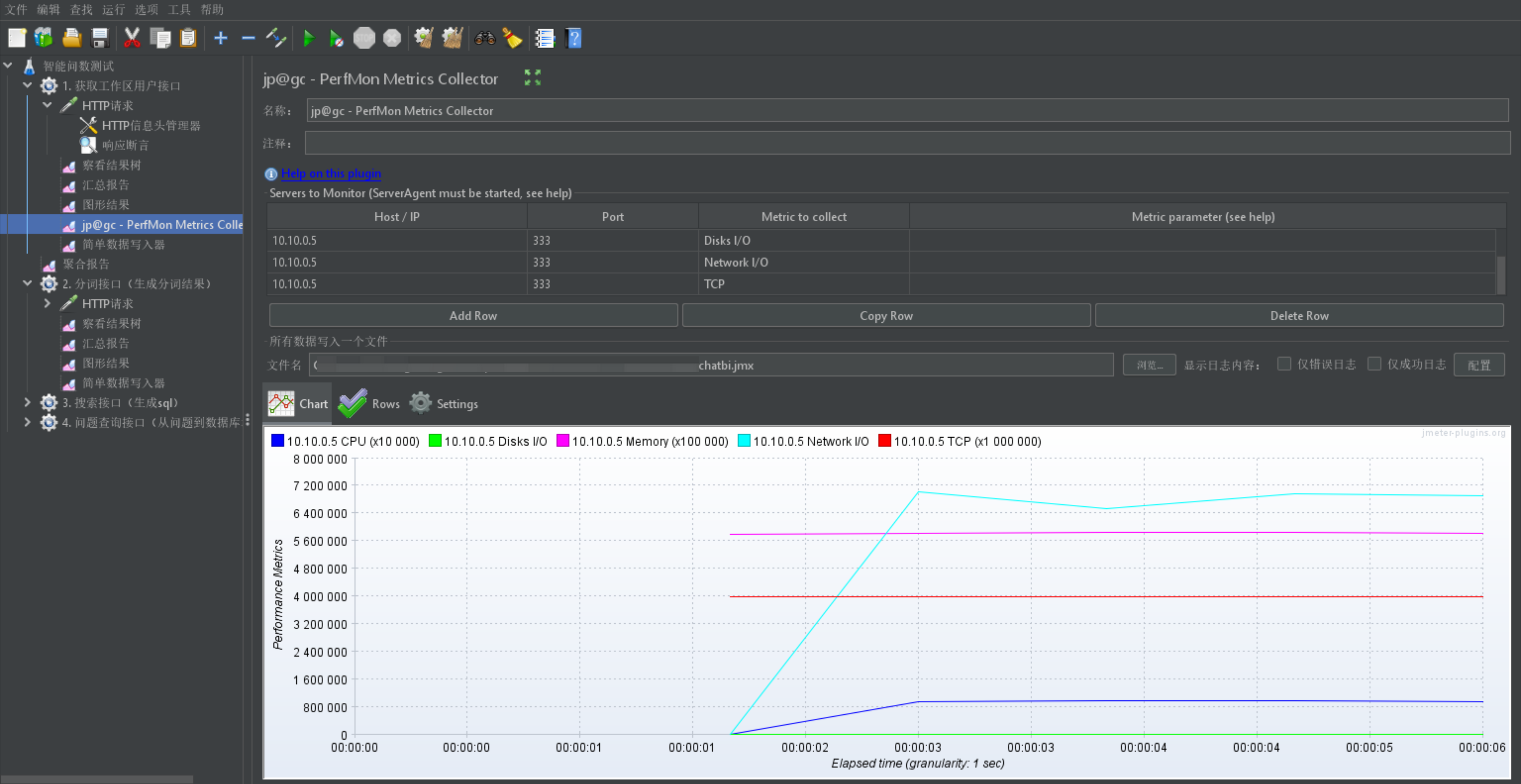This screenshot has width=1521, height=784.
Task: Click the Toggle enable/disable icon
Action: click(276, 38)
